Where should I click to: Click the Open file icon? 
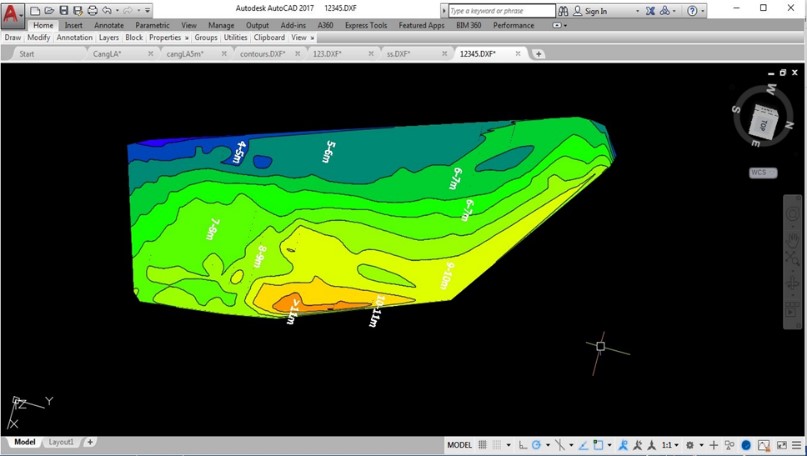tap(49, 10)
